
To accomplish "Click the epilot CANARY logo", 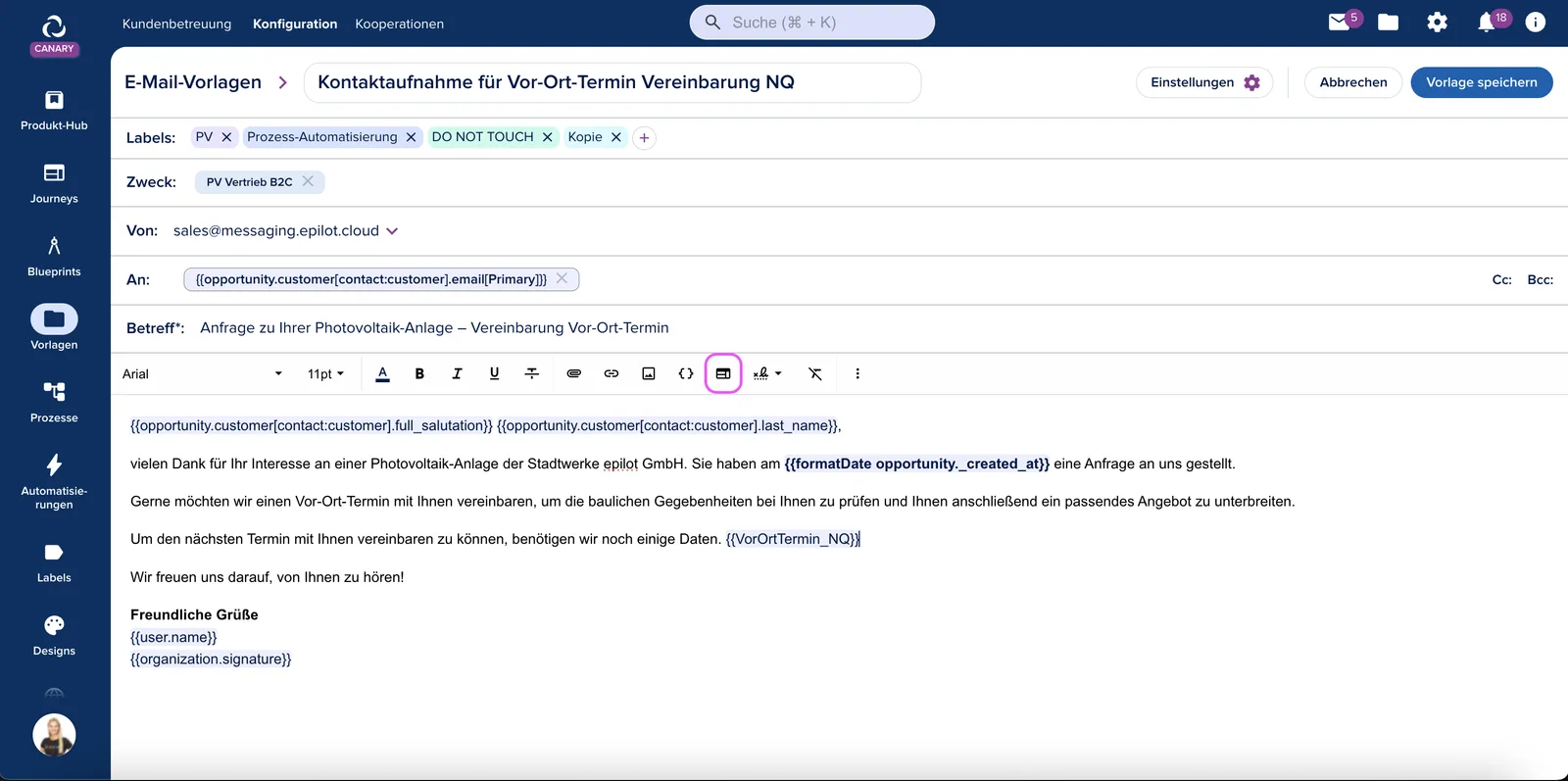I will (54, 34).
